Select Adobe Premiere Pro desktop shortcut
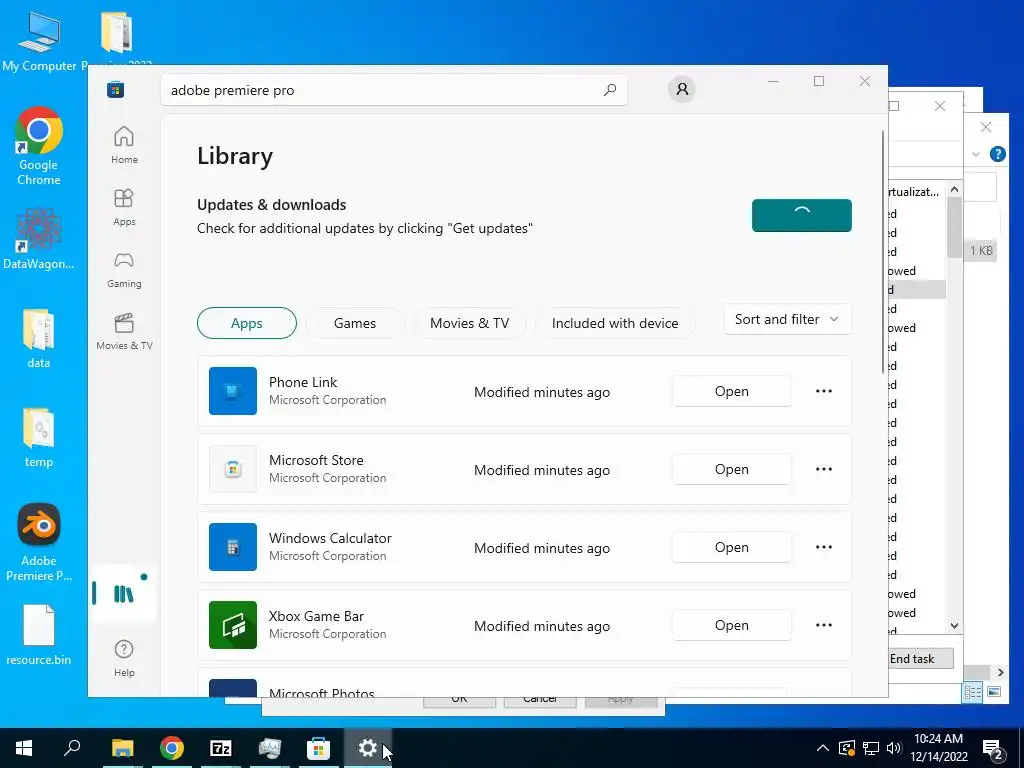 (39, 542)
